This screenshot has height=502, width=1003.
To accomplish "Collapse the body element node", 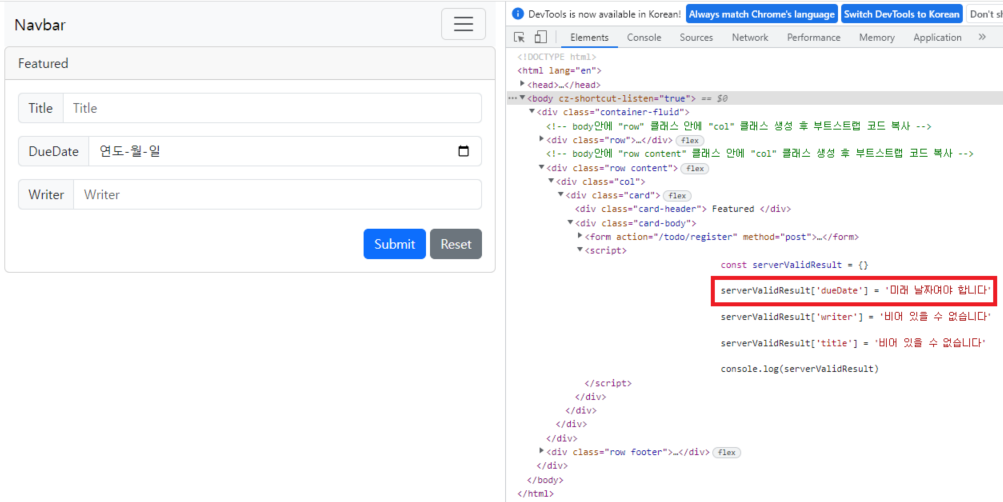I will (523, 98).
